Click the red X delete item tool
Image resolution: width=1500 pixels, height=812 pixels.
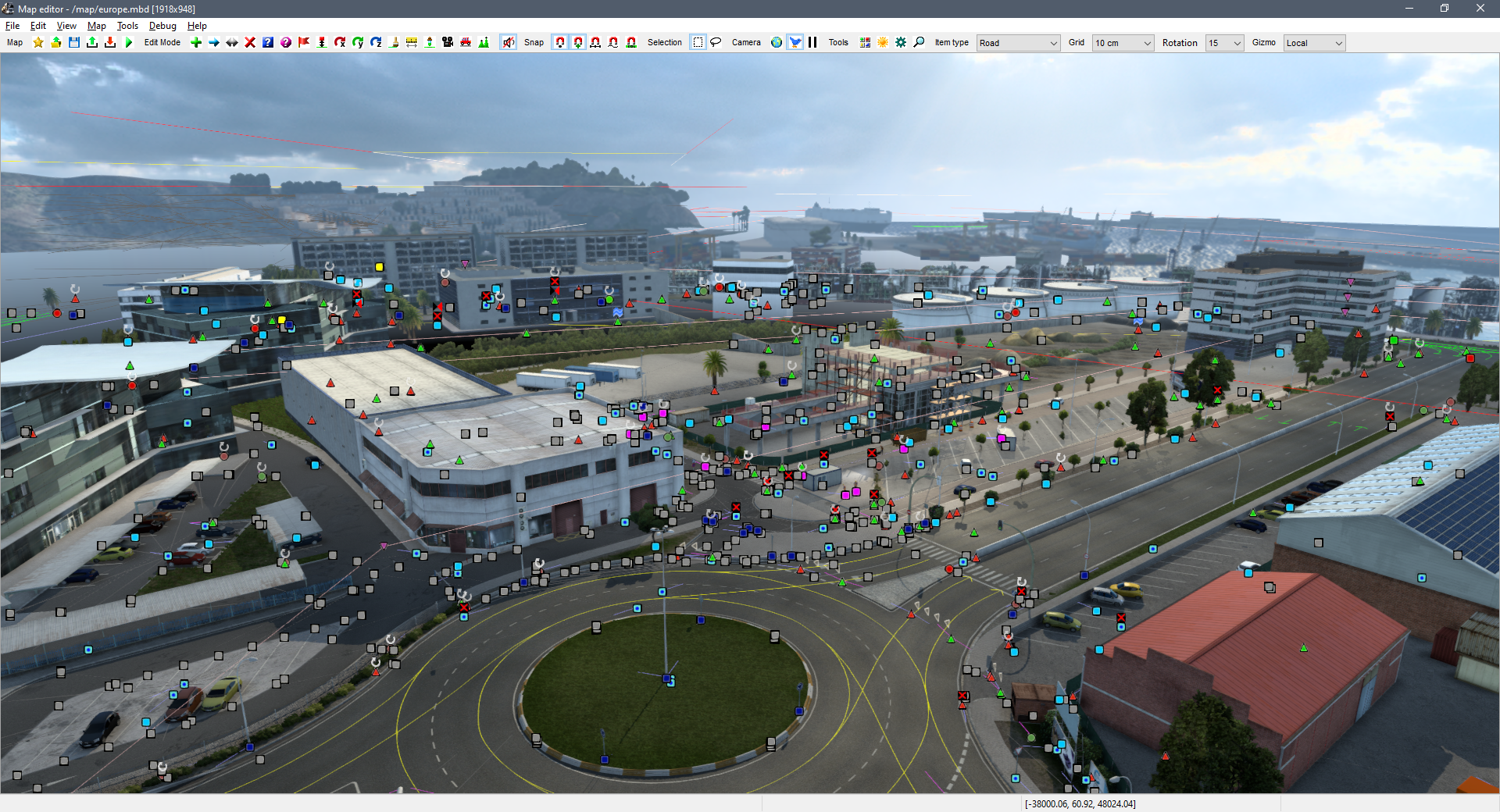(250, 43)
